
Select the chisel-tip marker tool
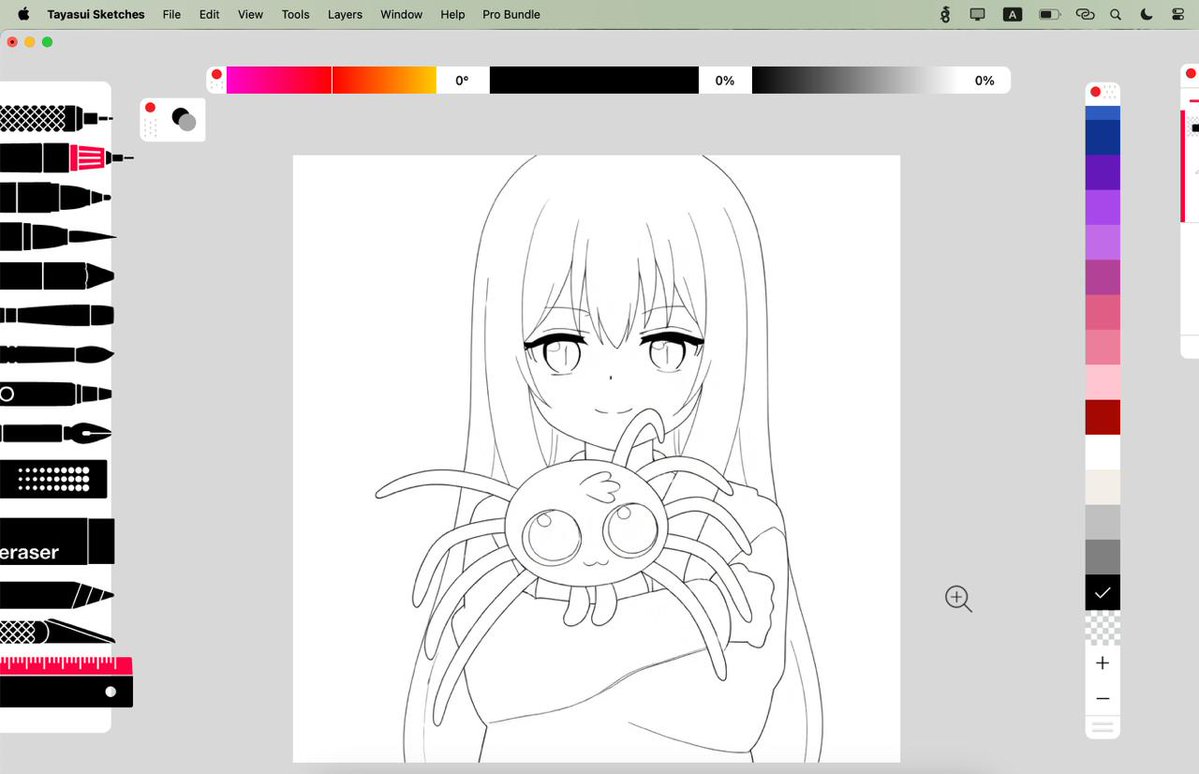(57, 276)
